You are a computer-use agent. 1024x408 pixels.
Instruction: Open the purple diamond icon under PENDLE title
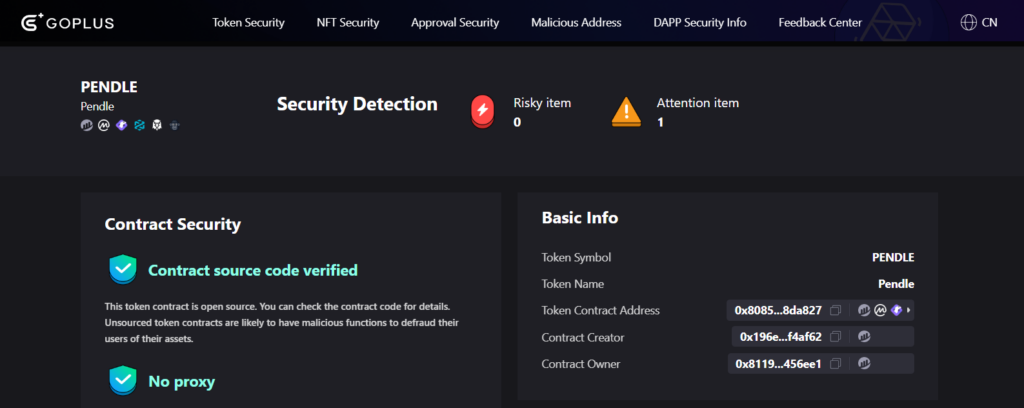121,125
